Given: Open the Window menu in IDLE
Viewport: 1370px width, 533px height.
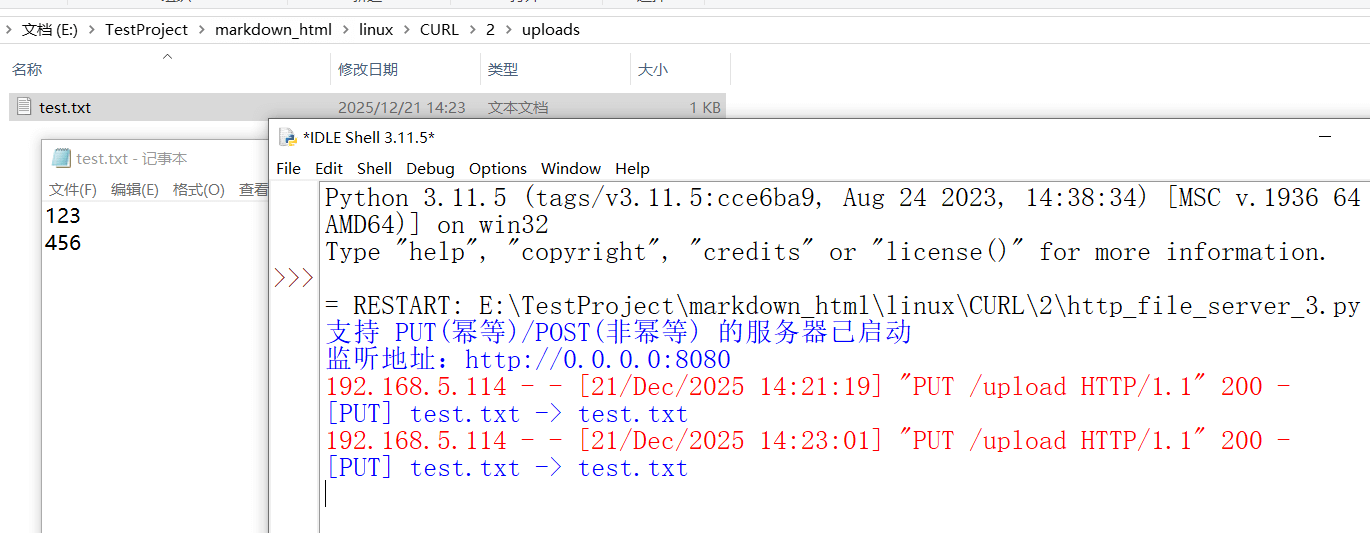Looking at the screenshot, I should [x=571, y=168].
